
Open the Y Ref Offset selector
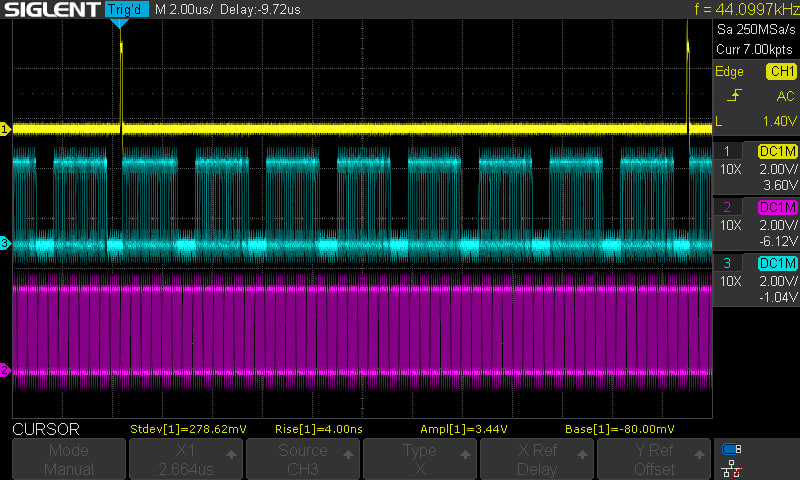pos(654,459)
